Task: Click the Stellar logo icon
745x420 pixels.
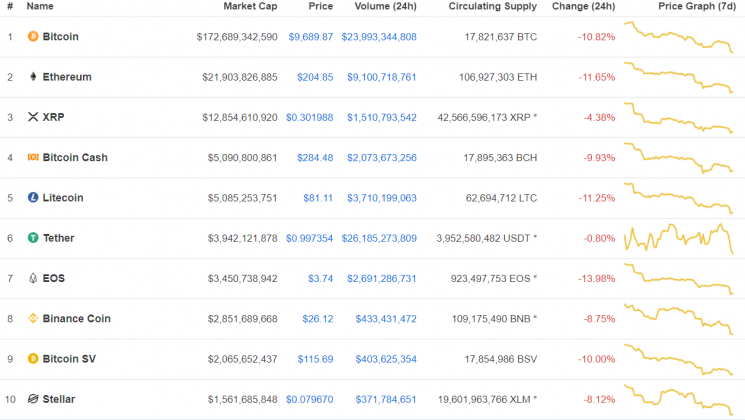Action: [33, 399]
